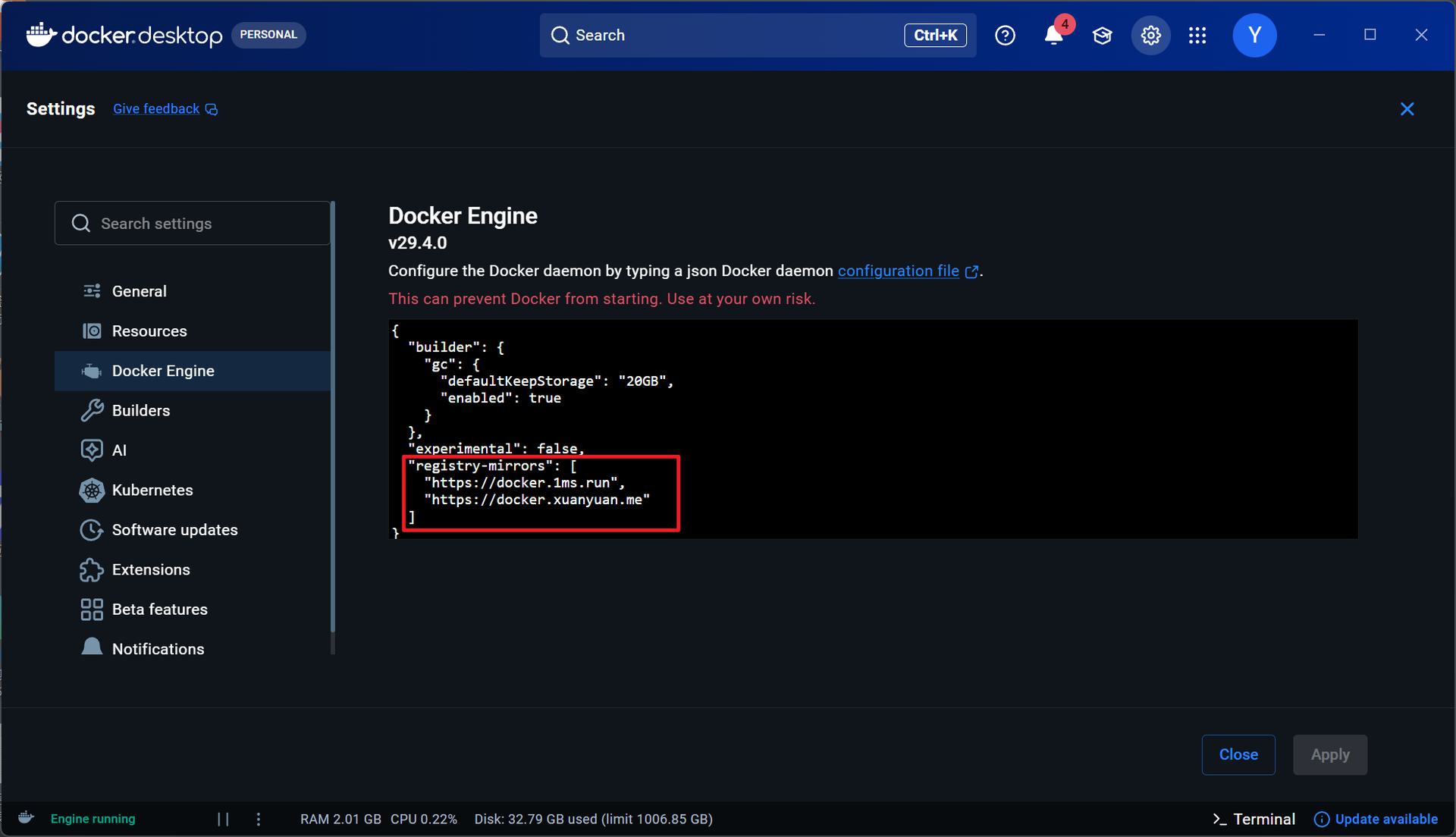This screenshot has height=837, width=1456.
Task: Click the feedback icon beside Give feedback
Action: coord(212,110)
